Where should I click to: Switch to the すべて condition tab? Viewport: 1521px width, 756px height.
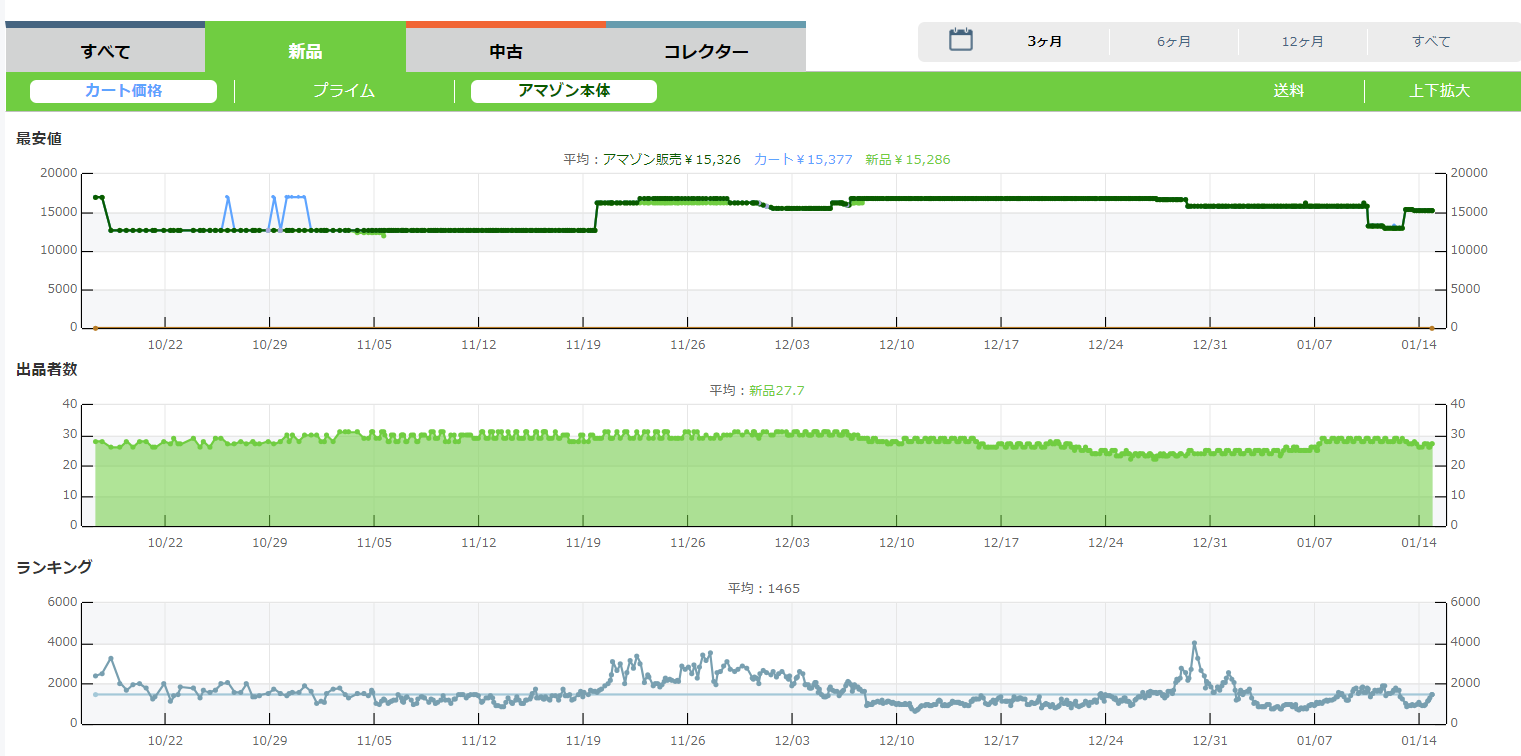coord(105,51)
